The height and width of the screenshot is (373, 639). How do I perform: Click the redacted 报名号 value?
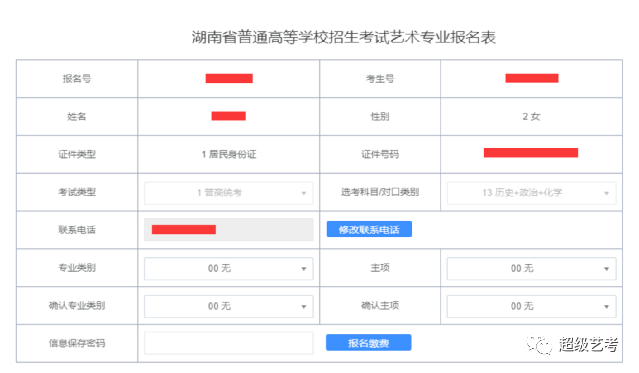(229, 78)
